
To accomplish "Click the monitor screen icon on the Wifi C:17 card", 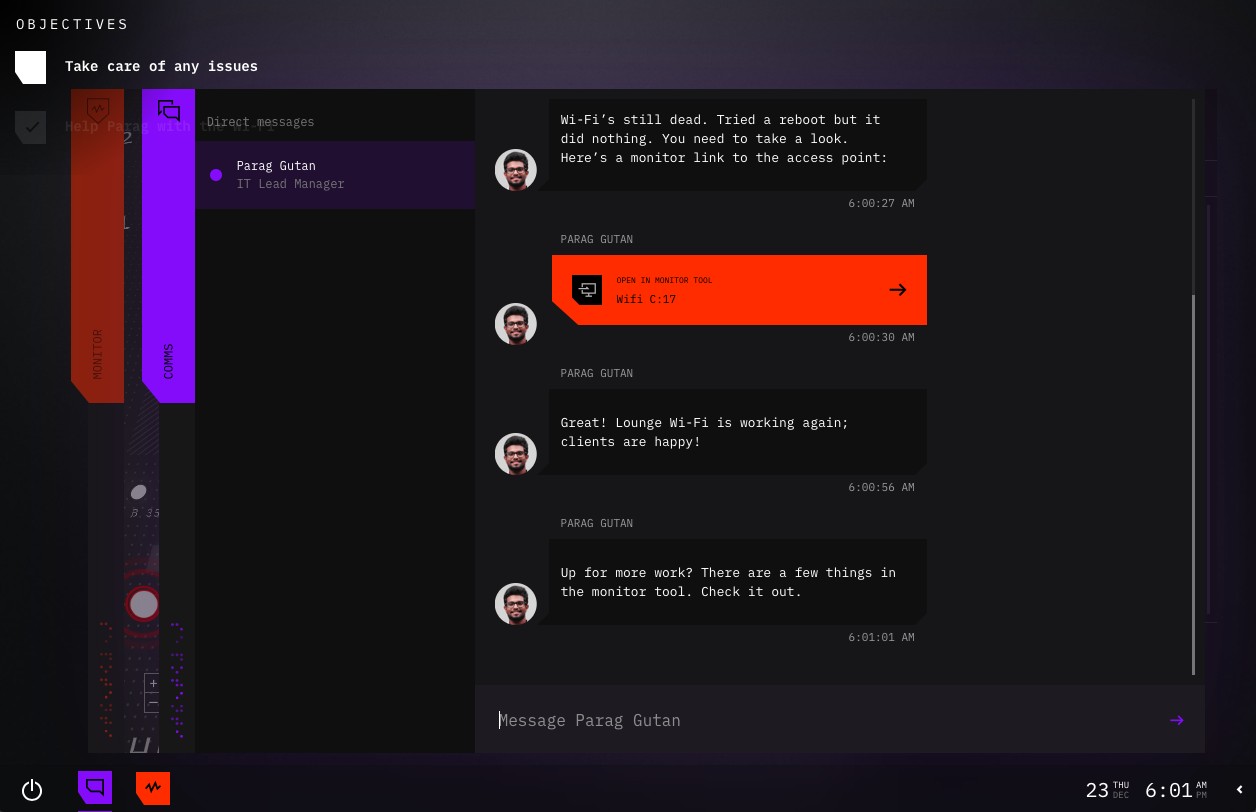I will point(587,290).
